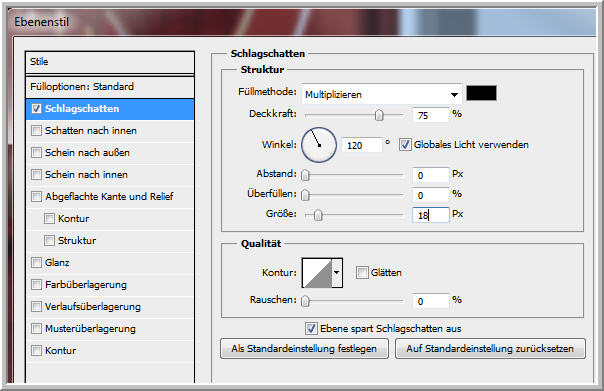Click the Größe slider handle
The width and height of the screenshot is (604, 391).
[x=318, y=215]
